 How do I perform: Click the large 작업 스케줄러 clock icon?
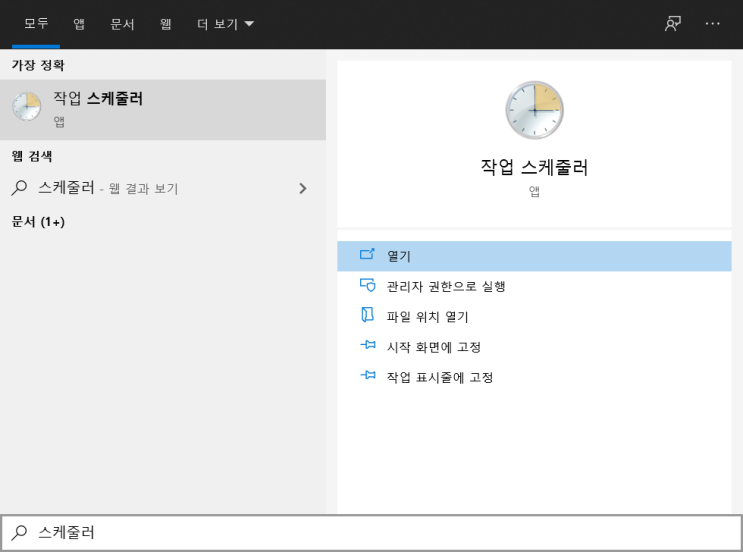pyautogui.click(x=535, y=110)
